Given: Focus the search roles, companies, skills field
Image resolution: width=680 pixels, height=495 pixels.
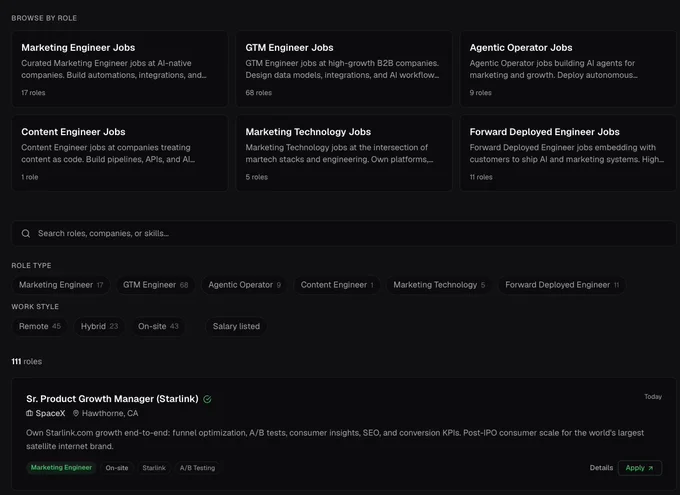Looking at the screenshot, I should pos(344,233).
